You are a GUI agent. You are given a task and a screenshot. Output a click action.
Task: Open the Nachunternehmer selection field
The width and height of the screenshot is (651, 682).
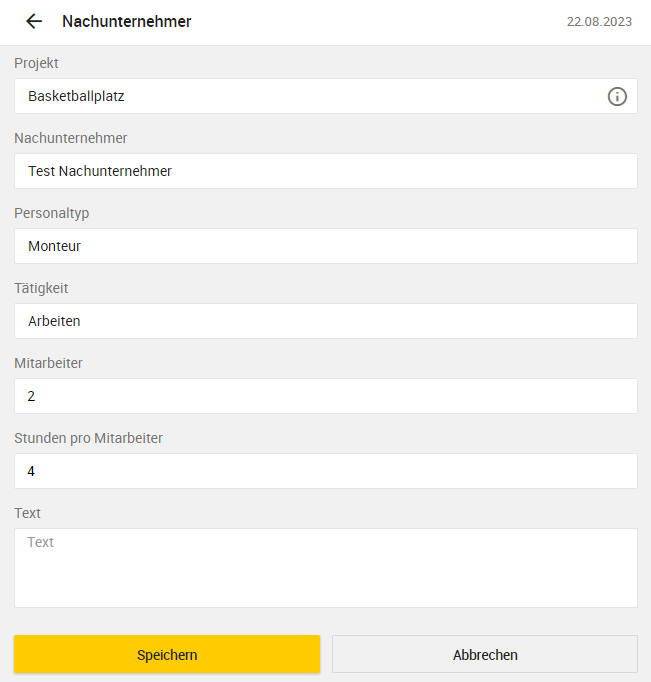pos(326,171)
